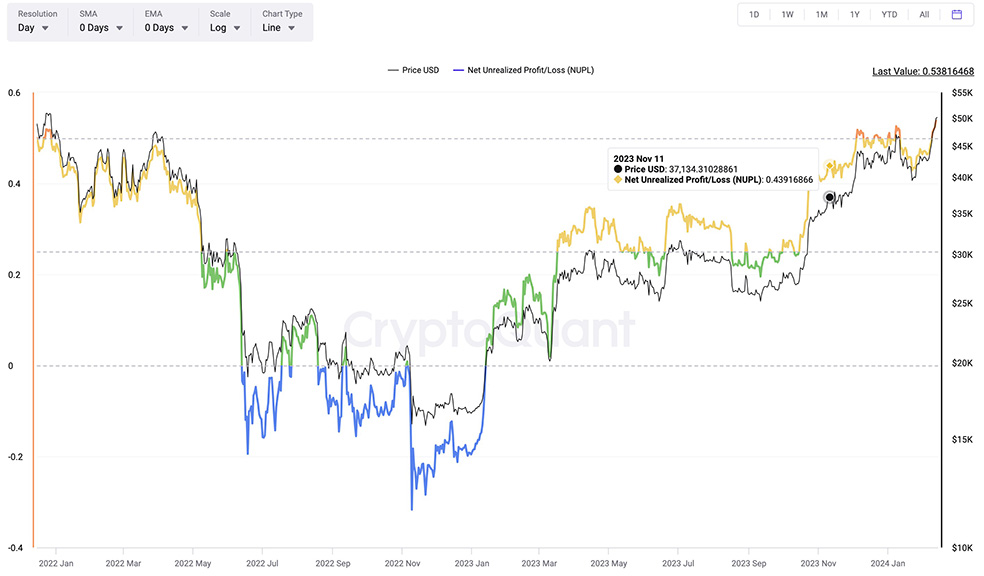Viewport: 984px width, 576px height.
Task: Show the All time range
Action: (x=924, y=15)
